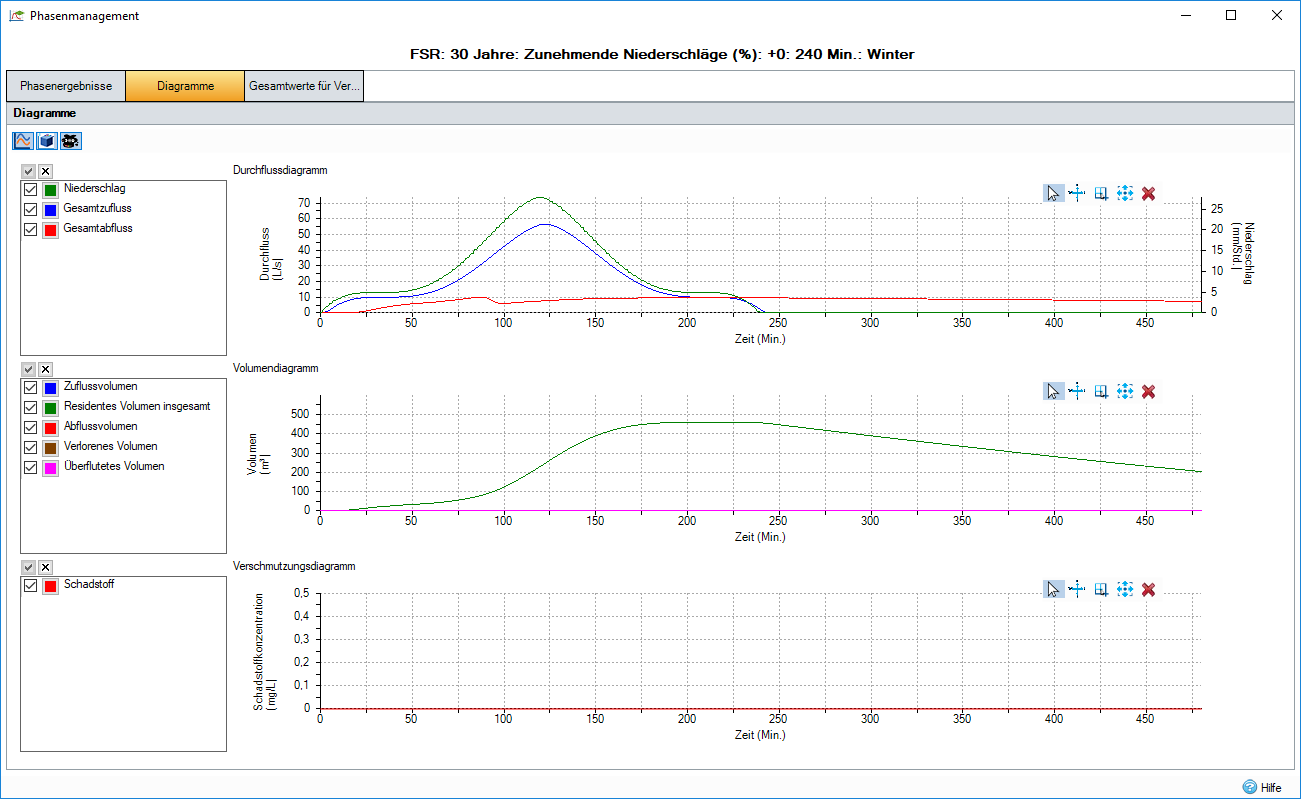Check all series above the Zuflussvolumen list
Screen dimensions: 1301x799
pos(29,370)
